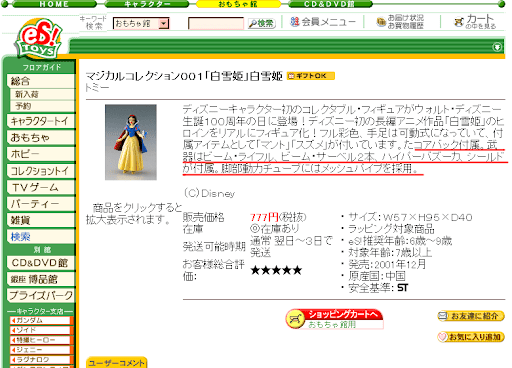Add item to shopping cart
The width and height of the screenshot is (512, 368).
(334, 319)
